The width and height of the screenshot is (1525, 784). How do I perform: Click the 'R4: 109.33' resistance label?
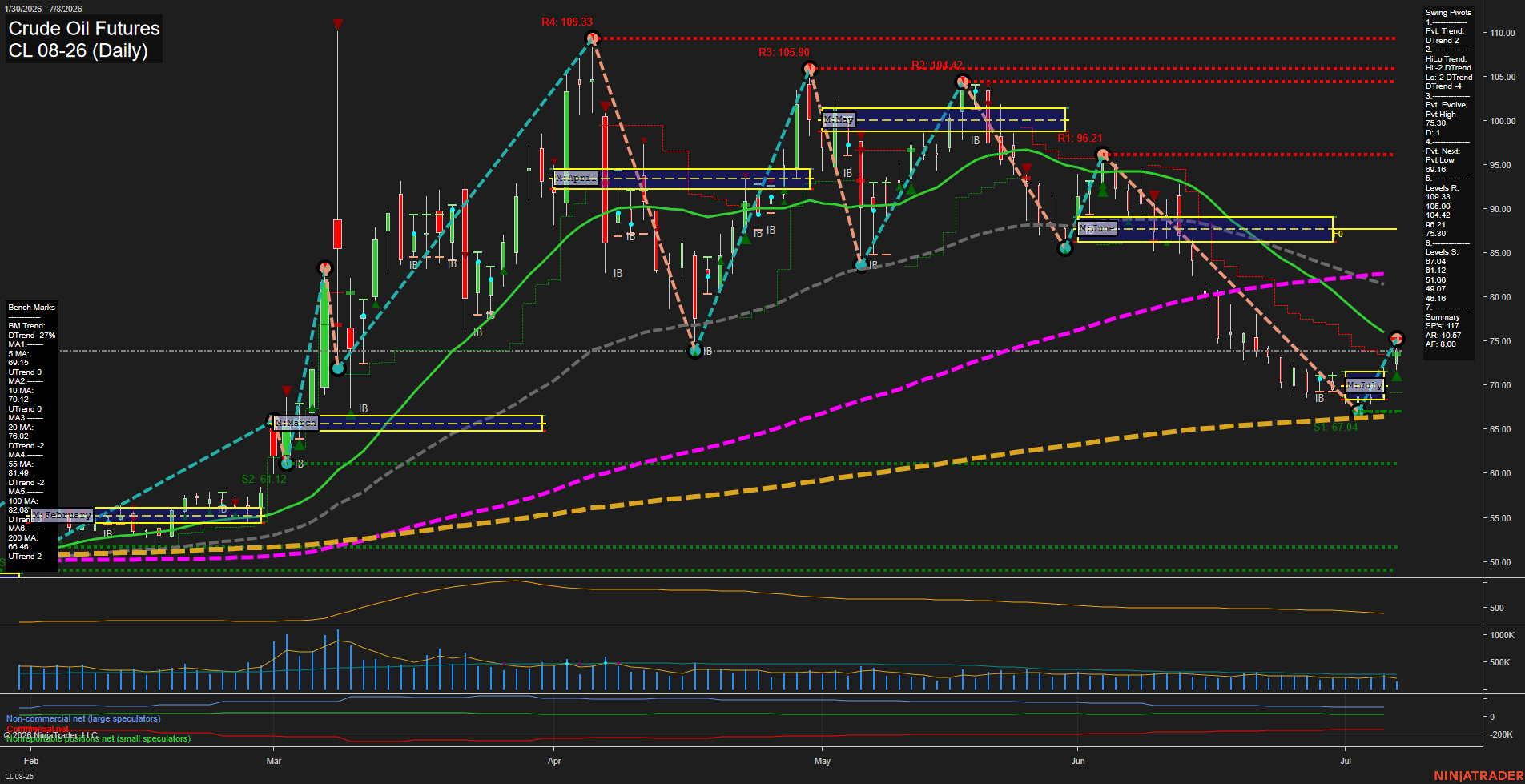point(567,22)
